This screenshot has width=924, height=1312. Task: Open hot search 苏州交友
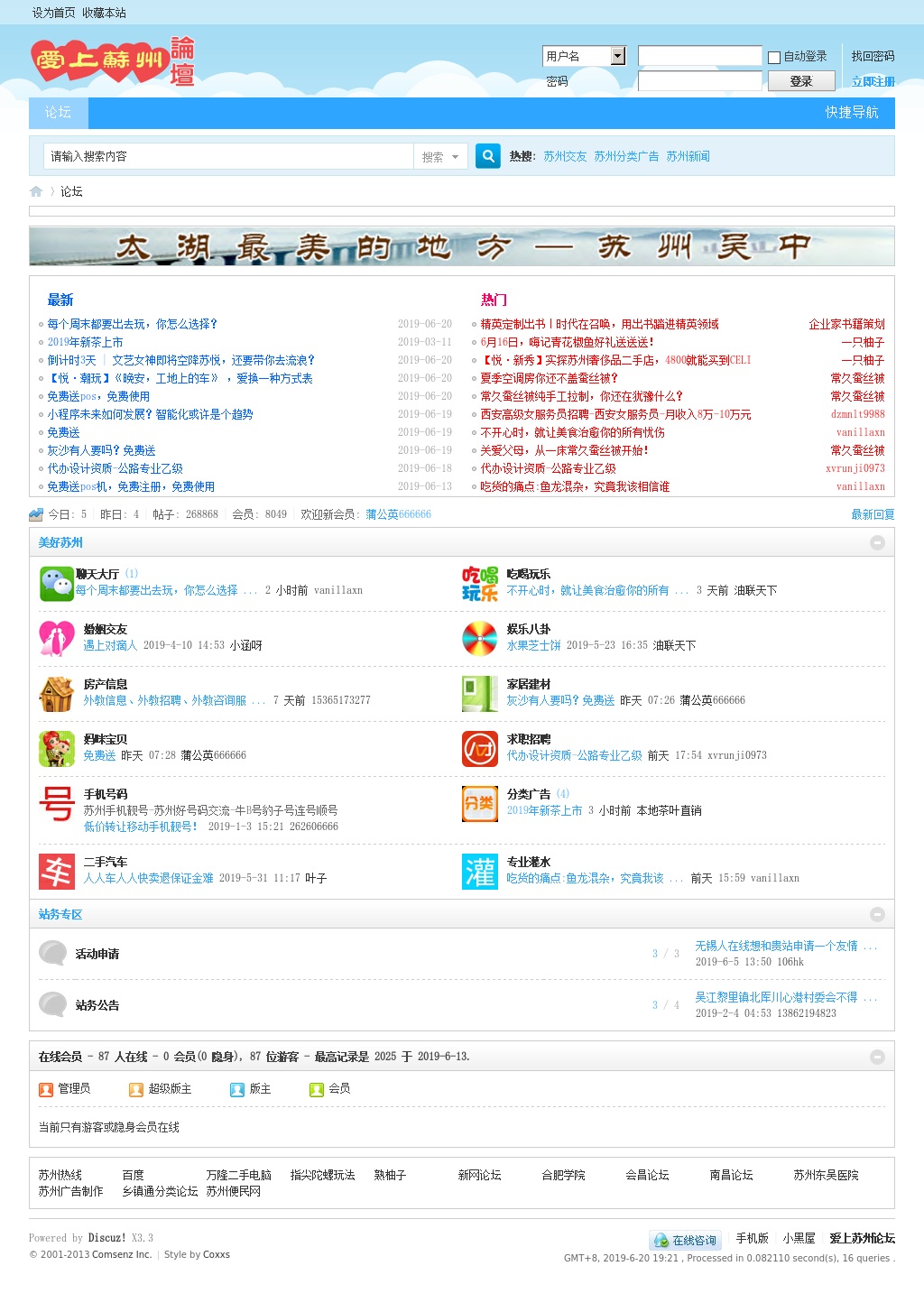coord(565,156)
